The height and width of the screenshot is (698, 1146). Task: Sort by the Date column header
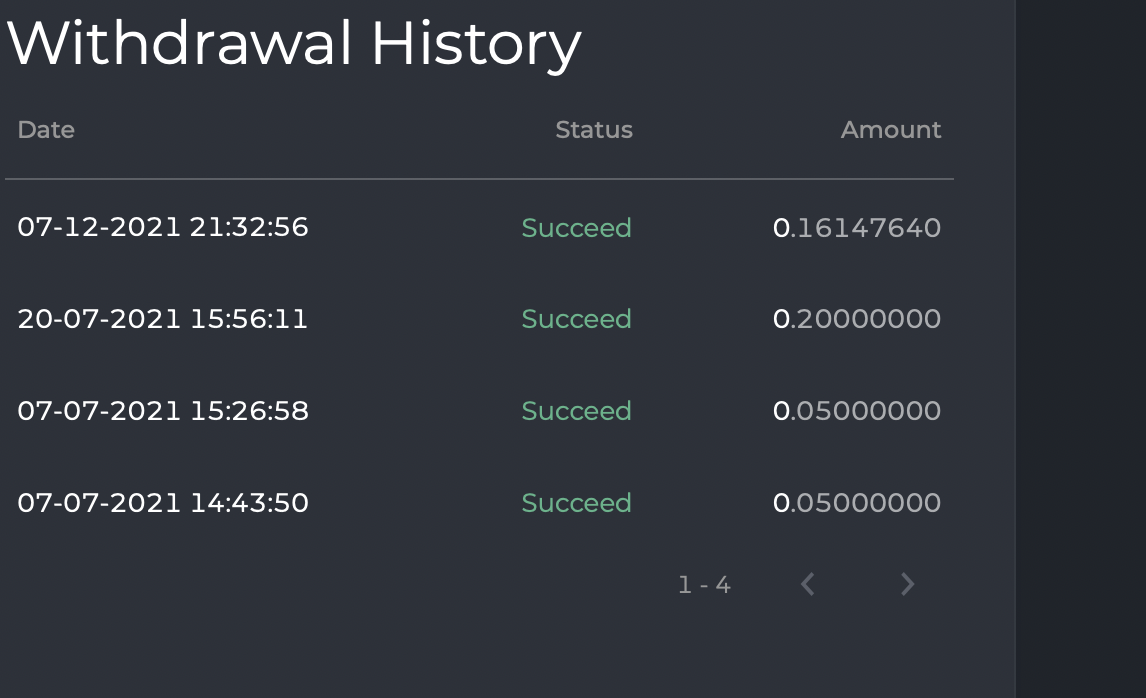(46, 129)
